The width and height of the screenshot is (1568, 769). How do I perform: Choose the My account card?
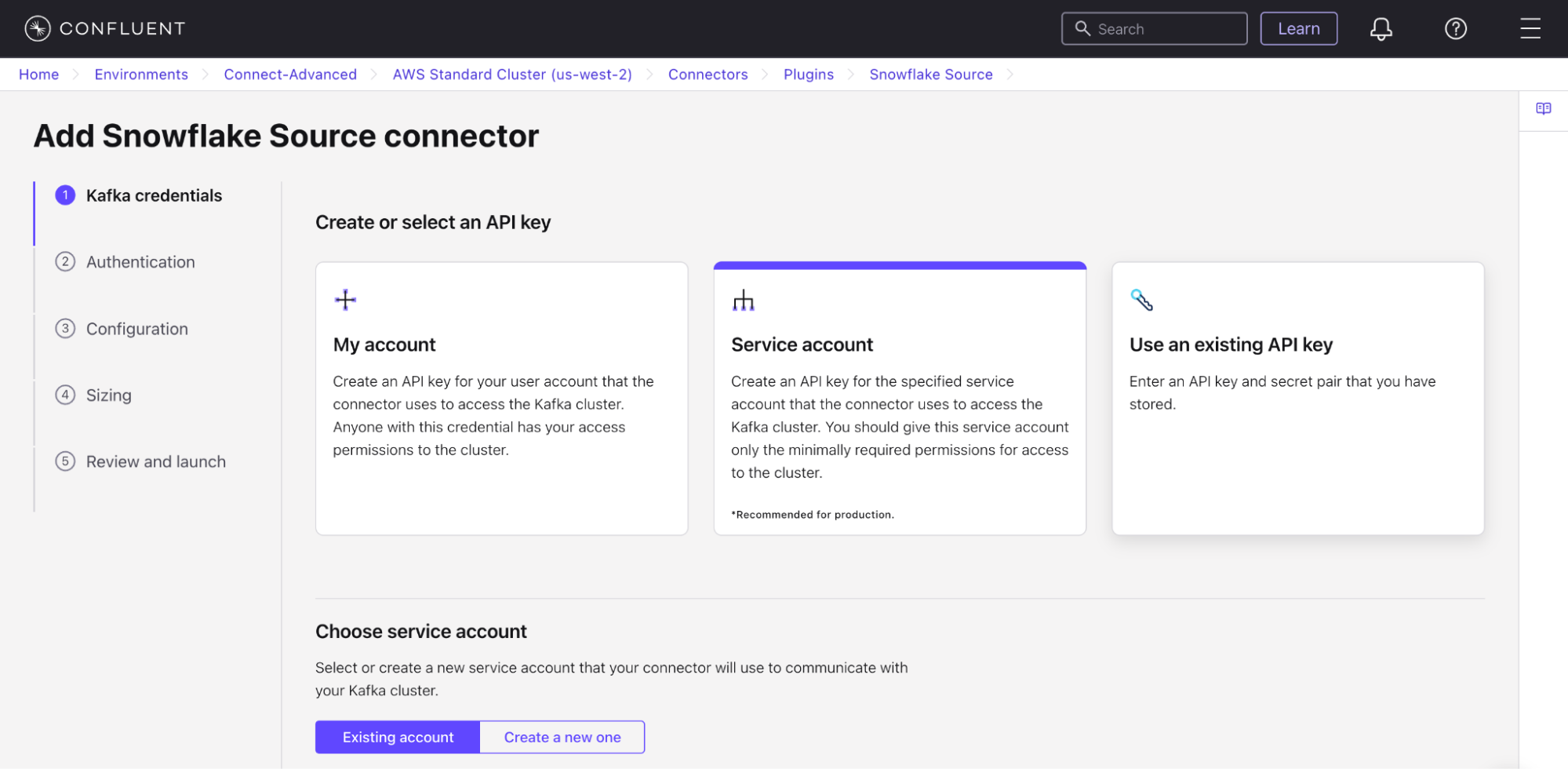(501, 399)
